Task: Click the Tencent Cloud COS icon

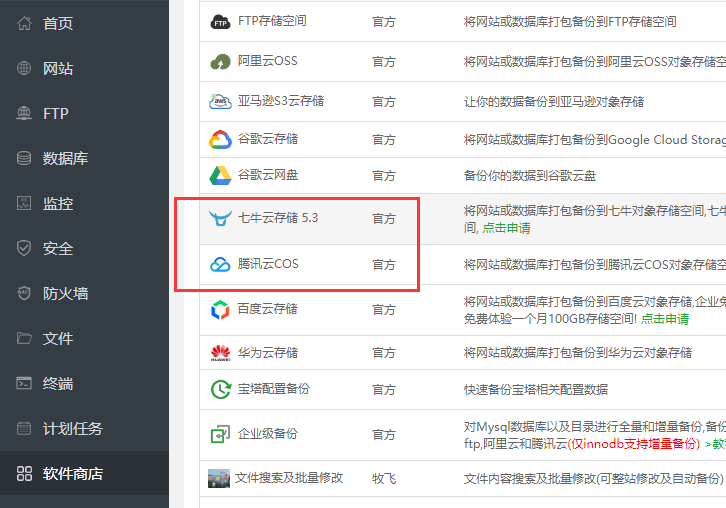Action: [219, 265]
